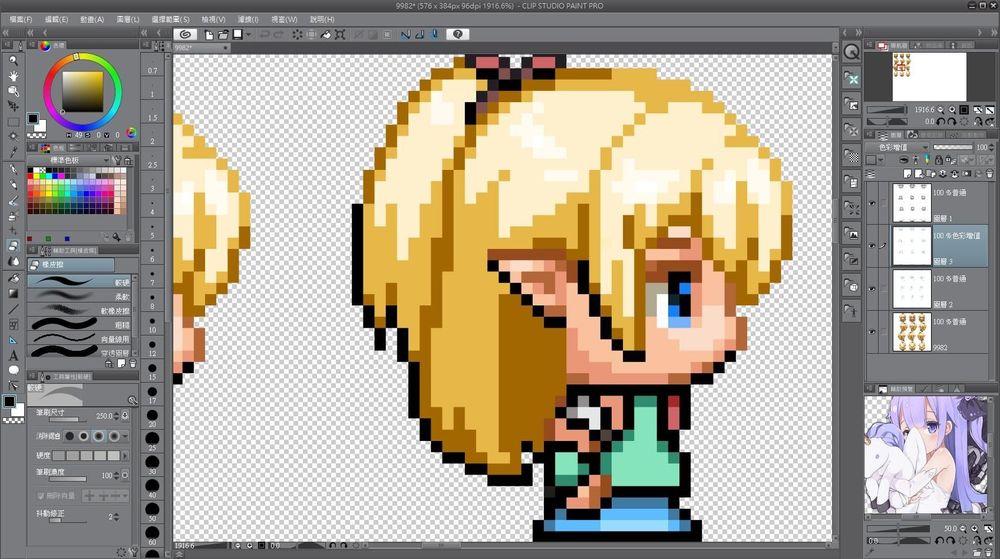Select the text tool
1000x559 pixels.
tap(13, 354)
